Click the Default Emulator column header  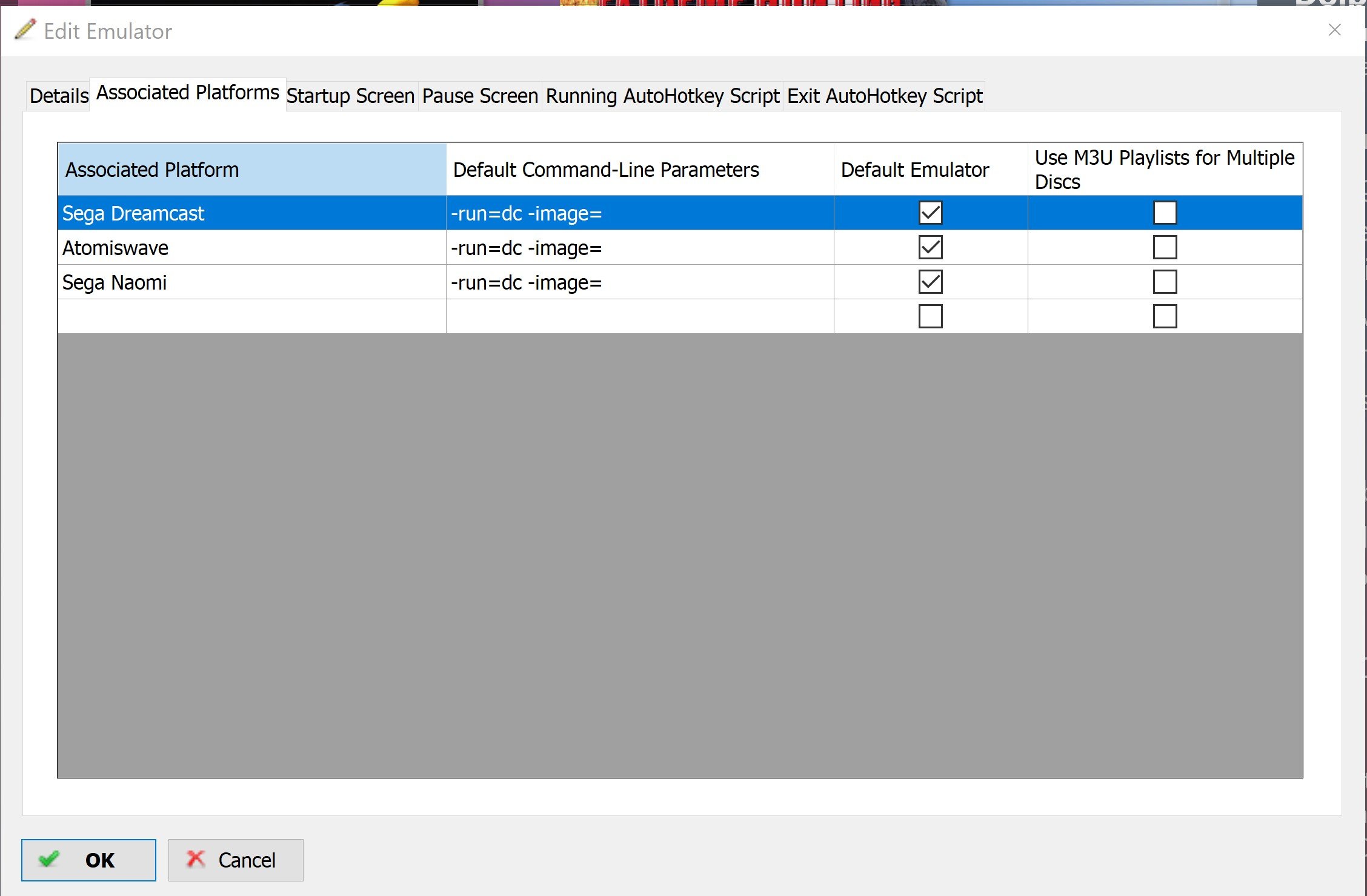point(931,170)
